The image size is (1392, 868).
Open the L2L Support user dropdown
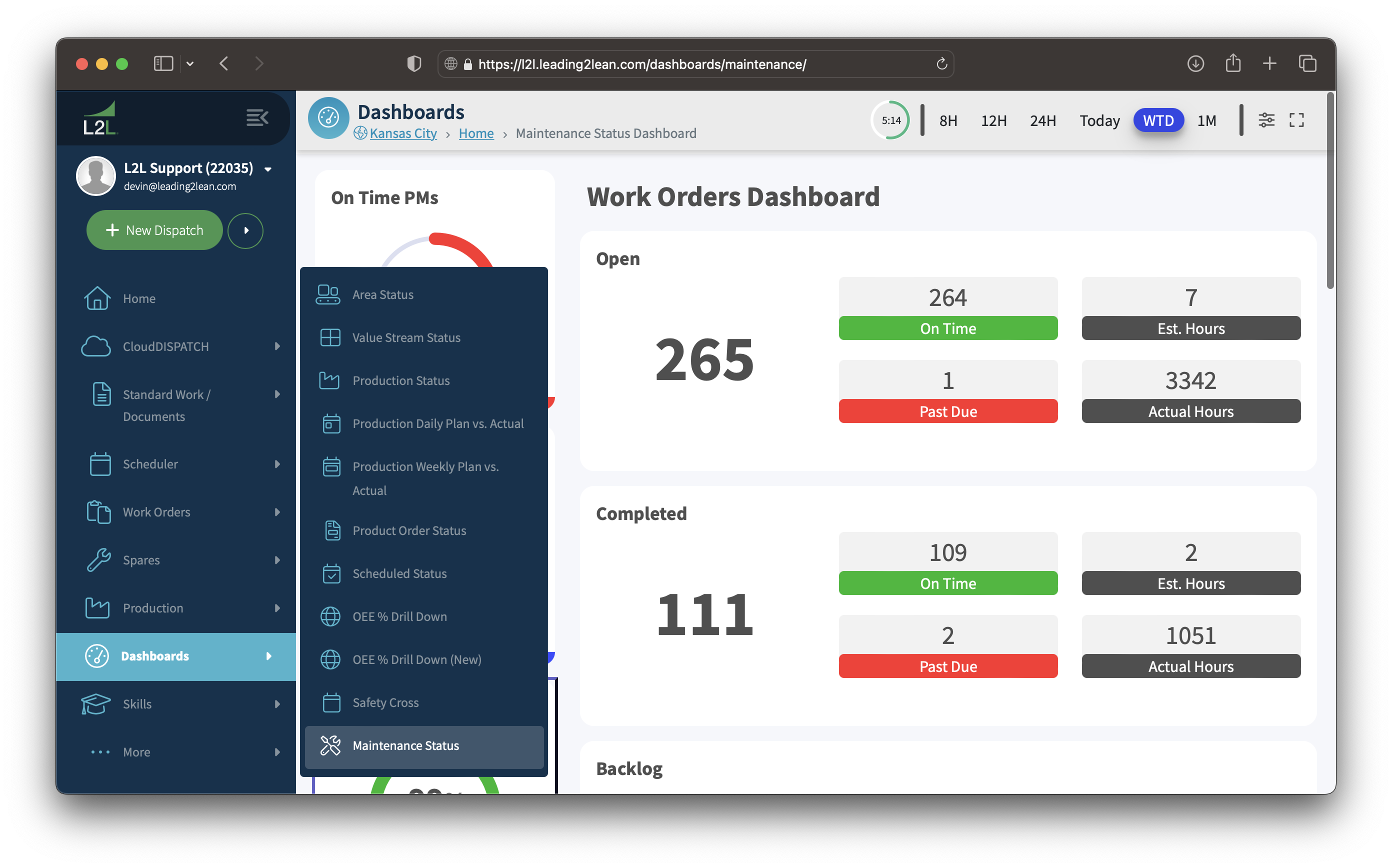click(x=267, y=169)
